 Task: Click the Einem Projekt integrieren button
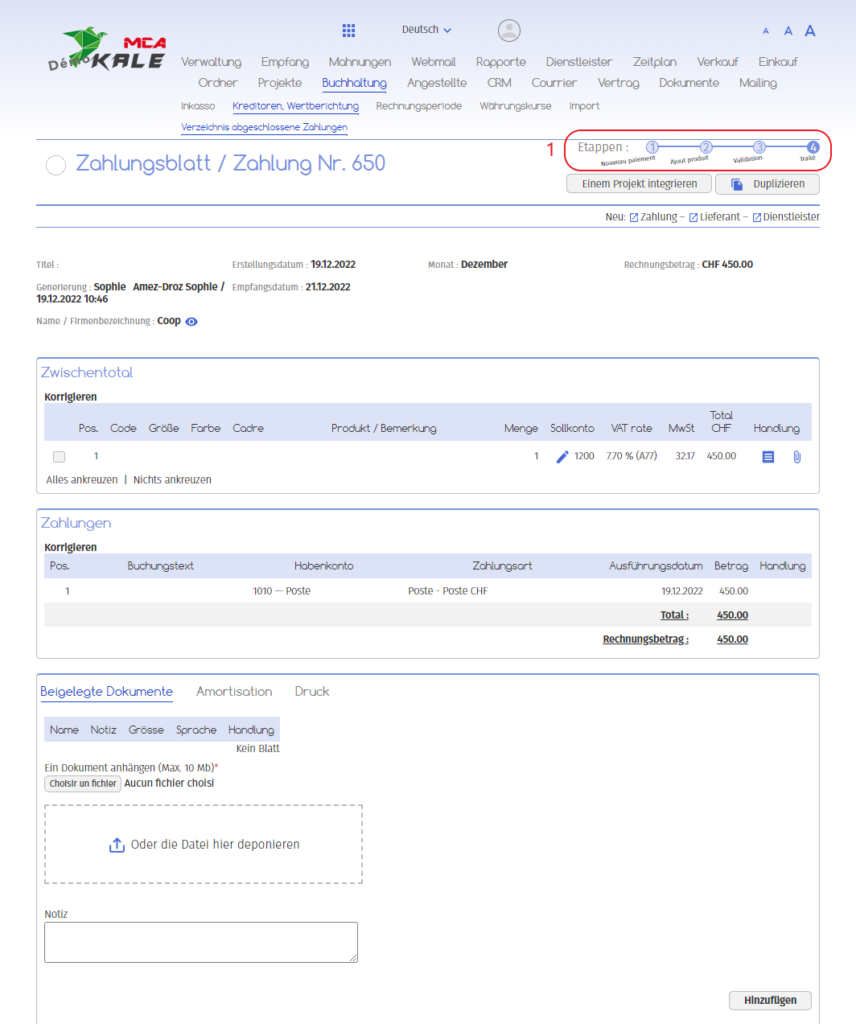(639, 184)
